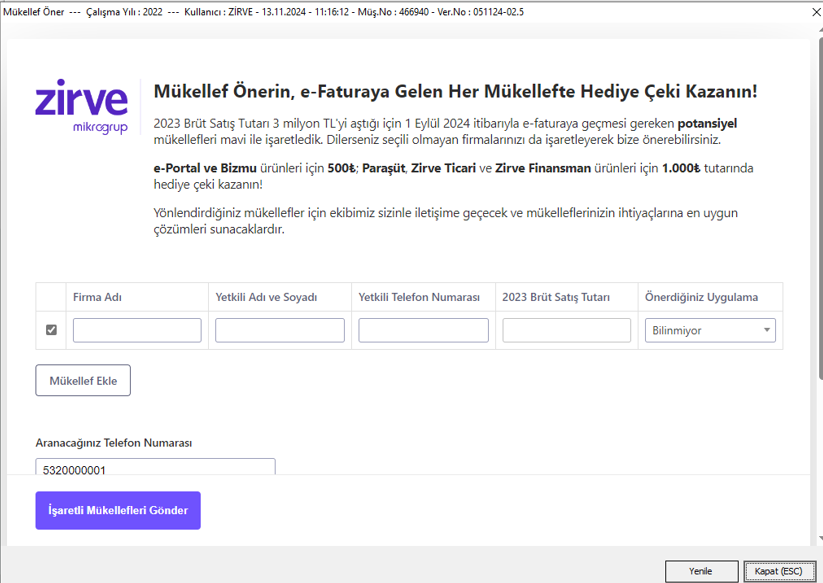Click the Yetkili Adı ve Soyadı header
The width and height of the screenshot is (823, 583).
[x=266, y=297]
